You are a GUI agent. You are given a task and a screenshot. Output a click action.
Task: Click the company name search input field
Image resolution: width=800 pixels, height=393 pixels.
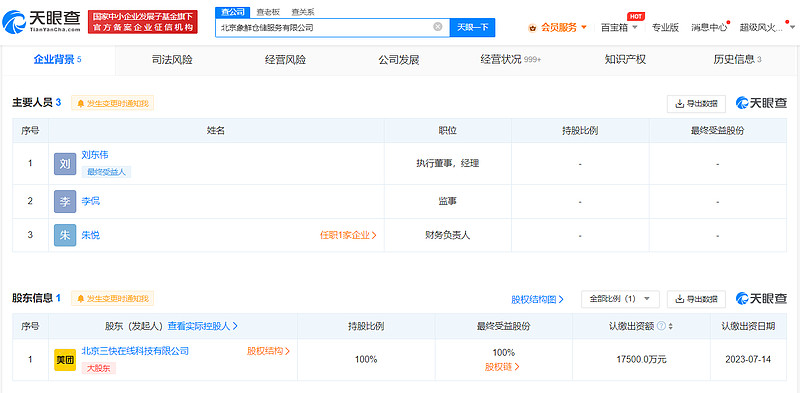(324, 28)
